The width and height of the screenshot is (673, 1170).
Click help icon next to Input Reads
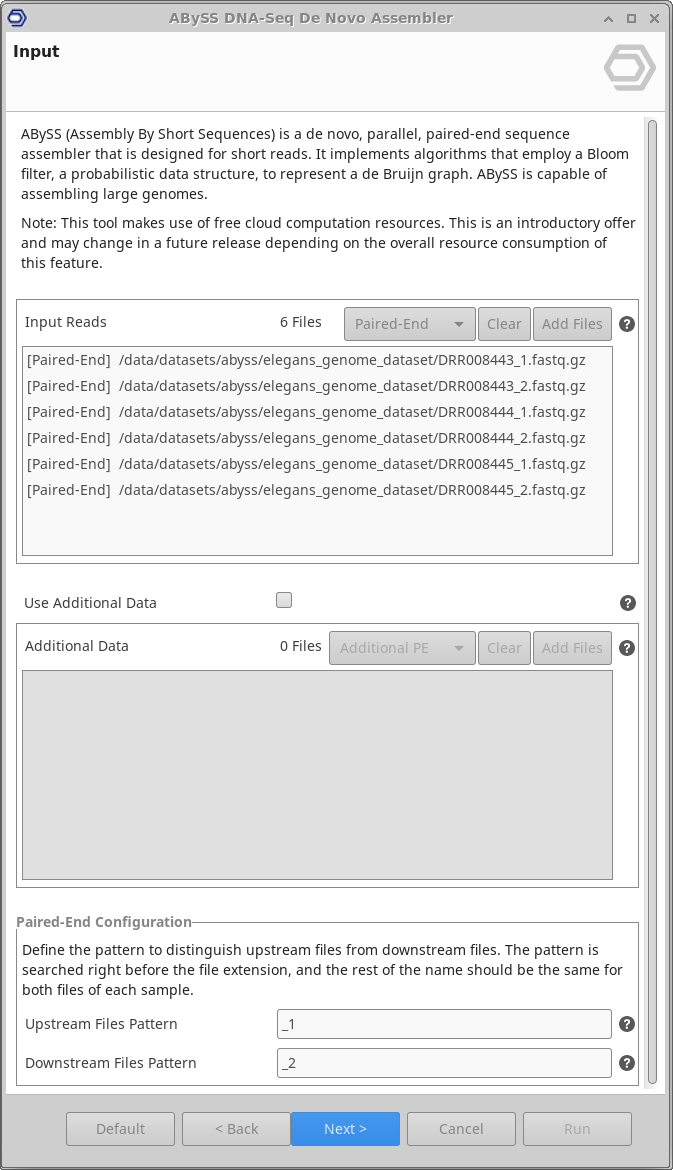pyautogui.click(x=627, y=324)
